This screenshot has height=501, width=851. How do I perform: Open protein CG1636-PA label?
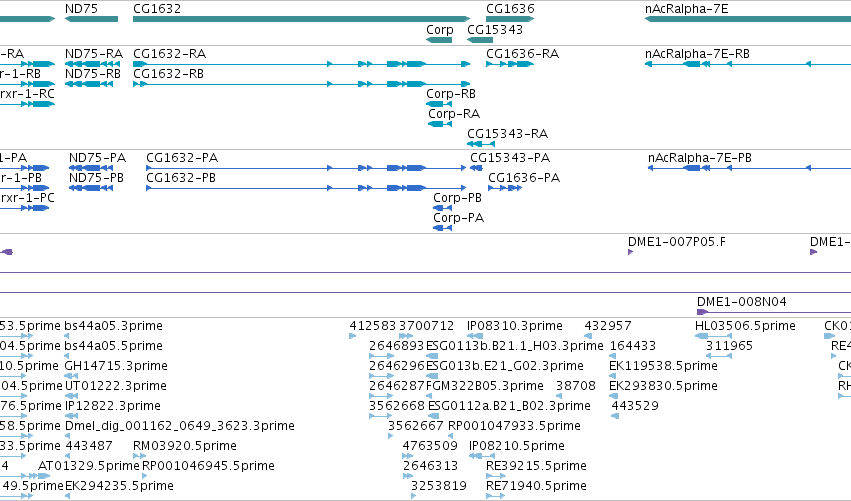pyautogui.click(x=524, y=178)
